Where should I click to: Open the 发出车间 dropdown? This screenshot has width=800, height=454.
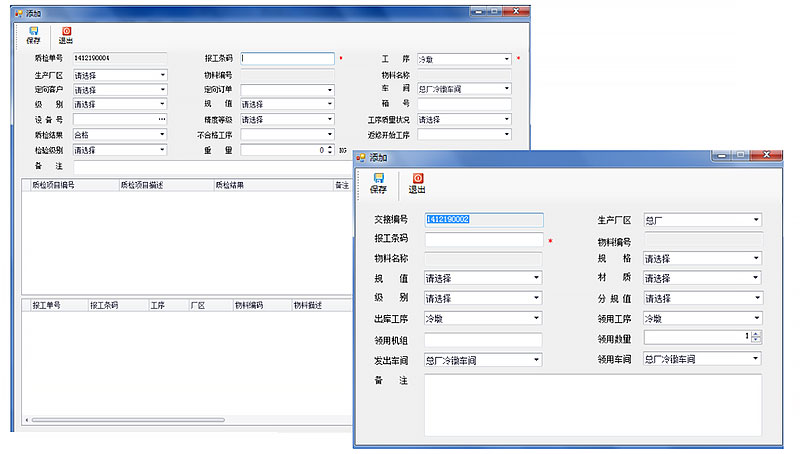tap(536, 359)
